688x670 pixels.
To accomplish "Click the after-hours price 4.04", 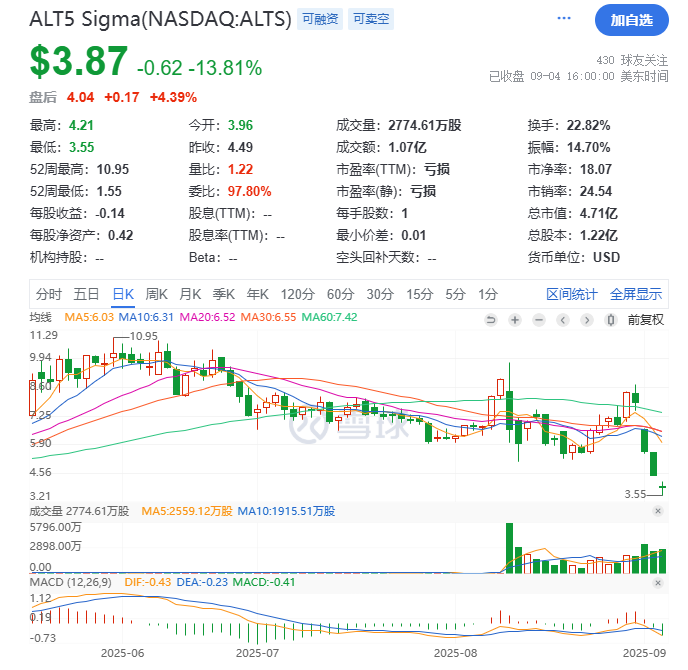I will pos(80,97).
